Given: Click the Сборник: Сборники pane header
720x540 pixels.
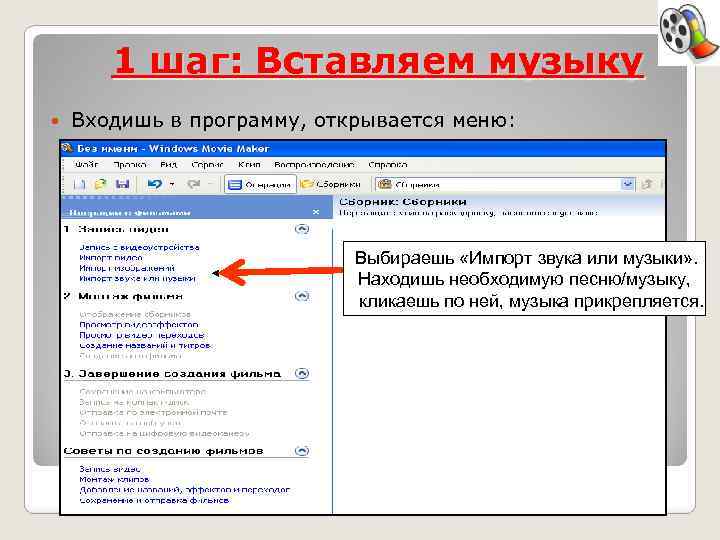Looking at the screenshot, I should click(403, 202).
